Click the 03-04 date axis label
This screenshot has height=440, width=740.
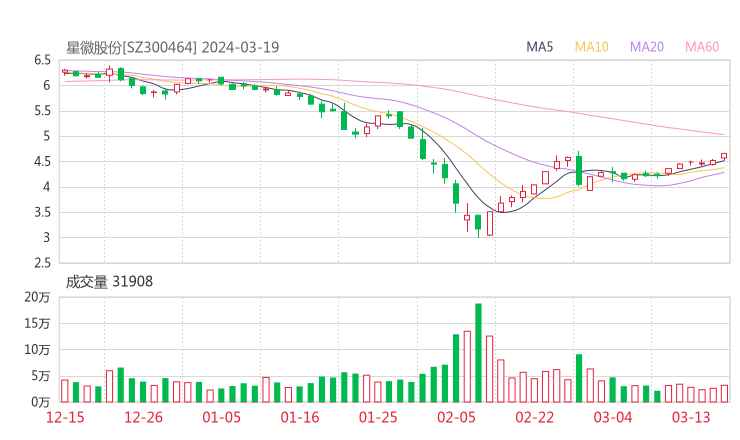coord(613,417)
